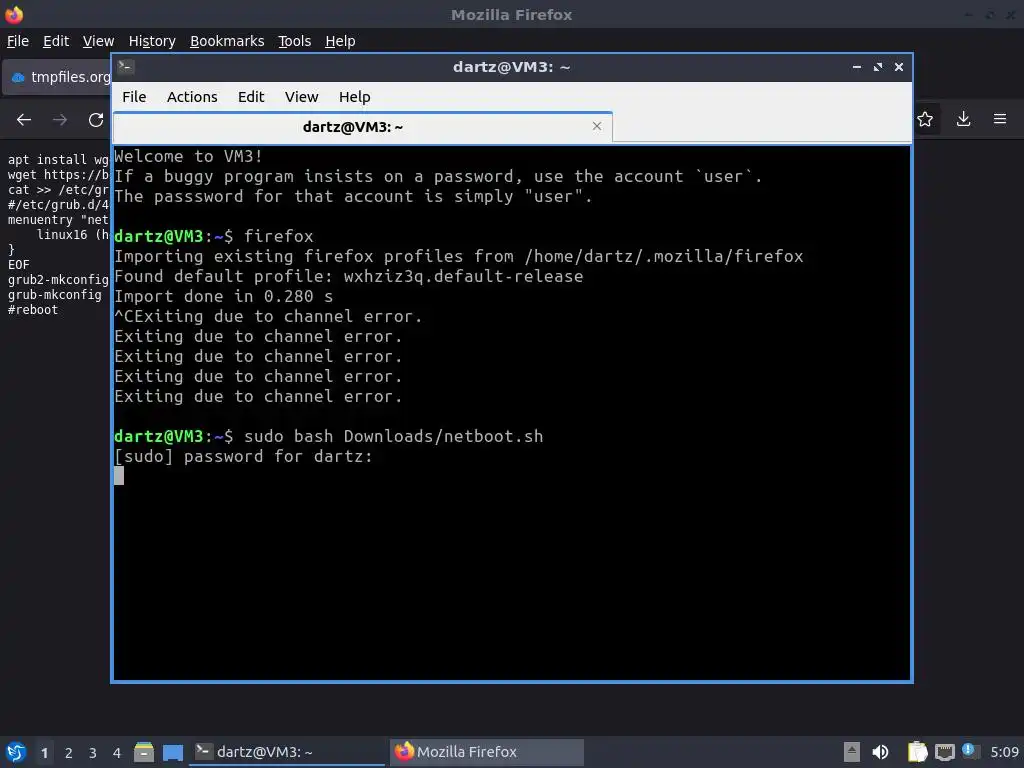Open Firefox View menu
Image resolution: width=1024 pixels, height=768 pixels.
coord(99,41)
